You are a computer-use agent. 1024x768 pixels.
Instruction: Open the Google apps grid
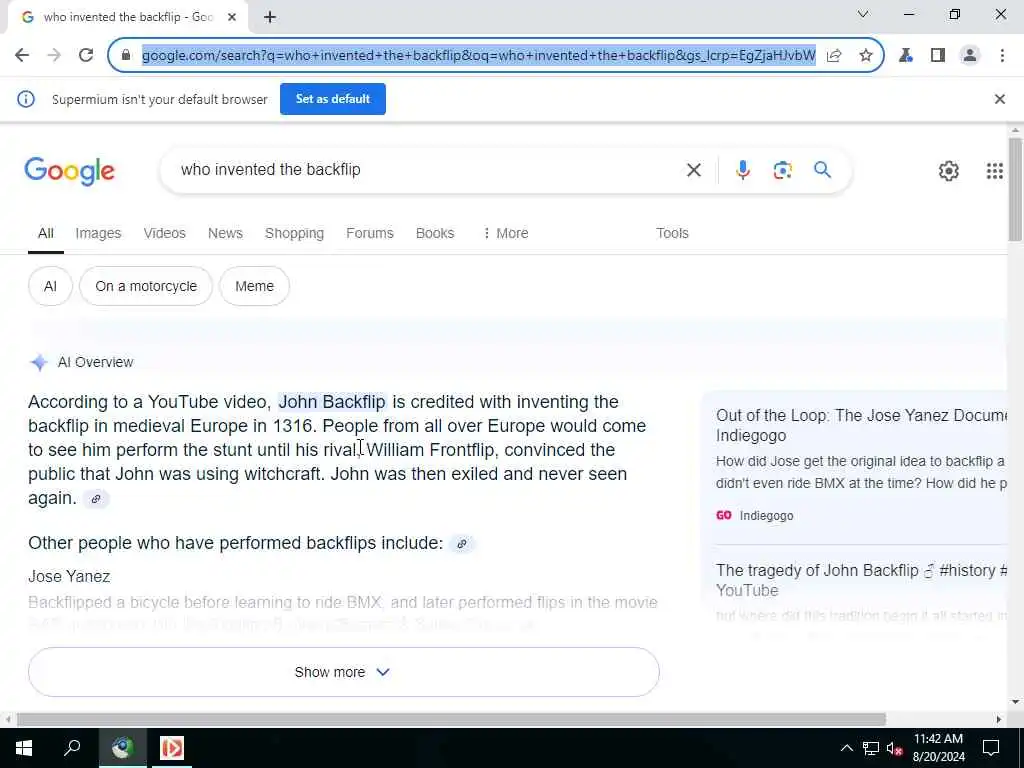(994, 170)
